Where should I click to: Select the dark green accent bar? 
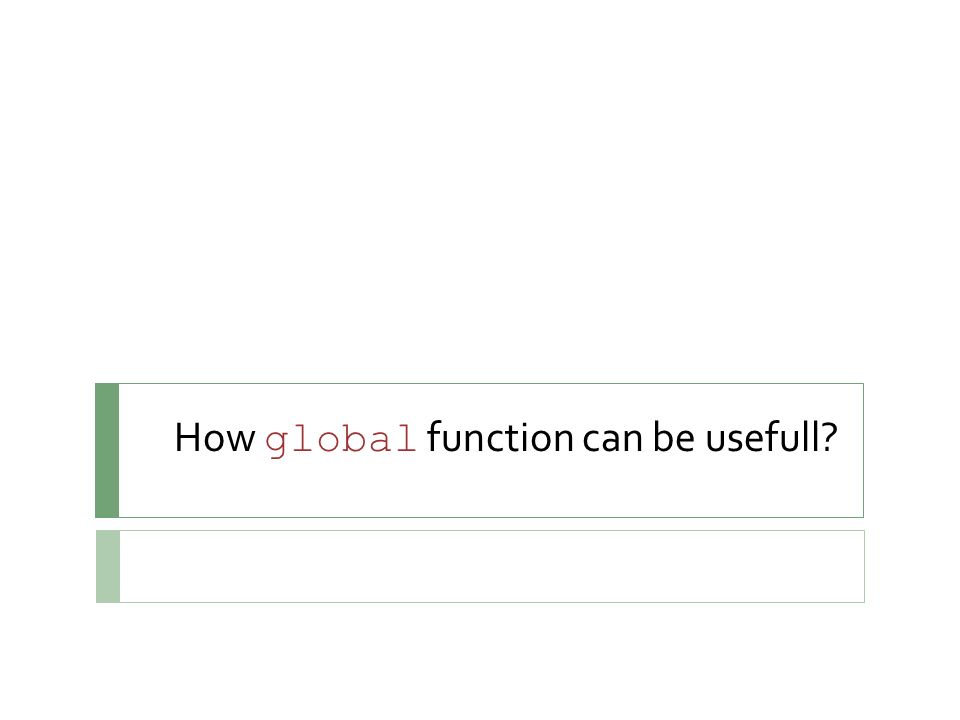click(x=107, y=451)
